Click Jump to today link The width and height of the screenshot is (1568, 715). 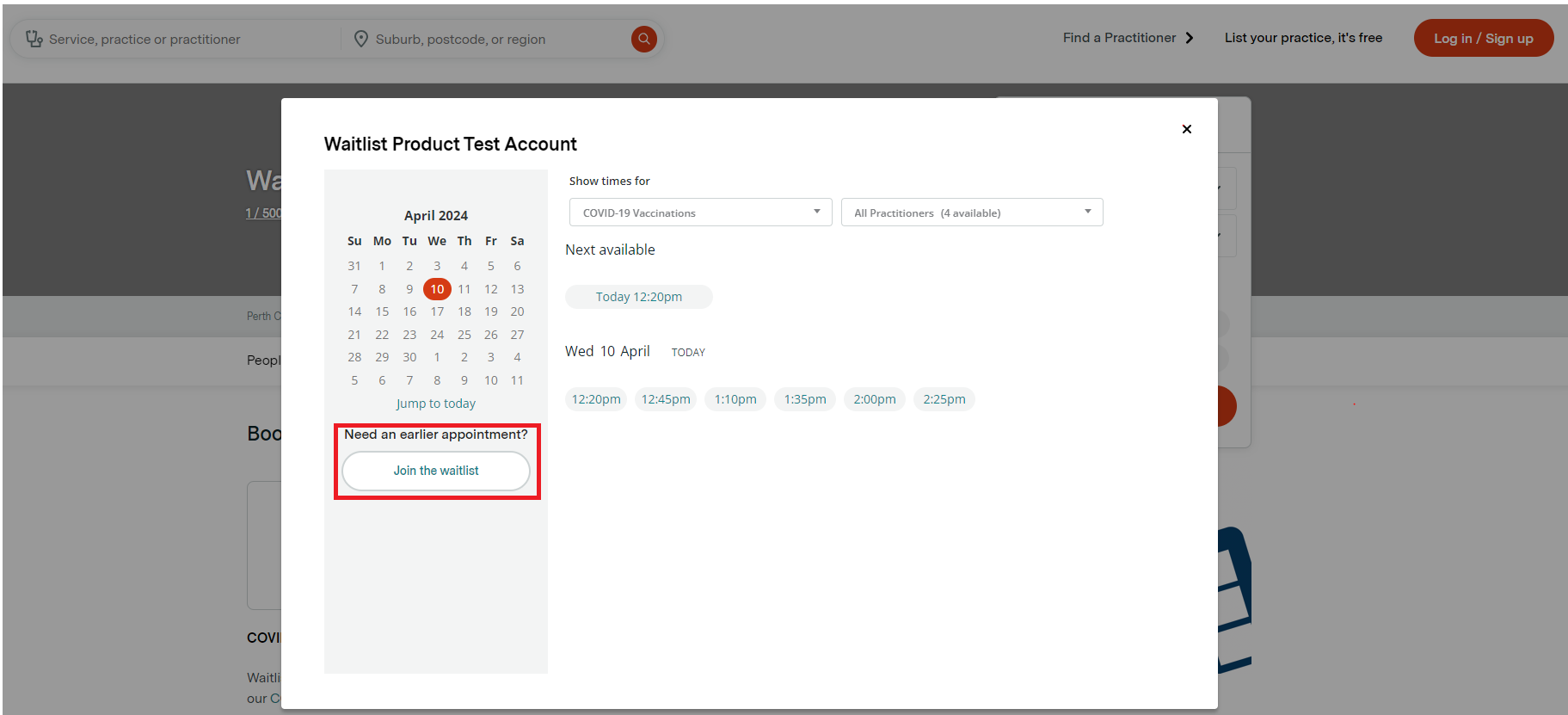tap(435, 404)
